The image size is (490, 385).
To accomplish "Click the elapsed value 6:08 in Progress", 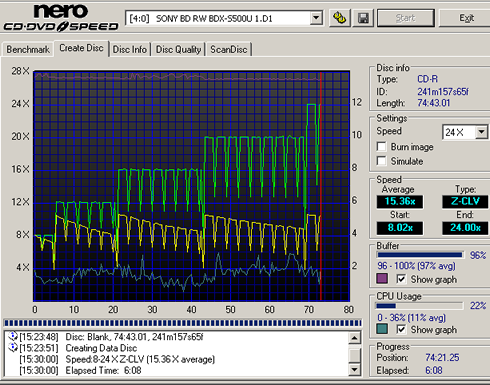I will pyautogui.click(x=434, y=370).
